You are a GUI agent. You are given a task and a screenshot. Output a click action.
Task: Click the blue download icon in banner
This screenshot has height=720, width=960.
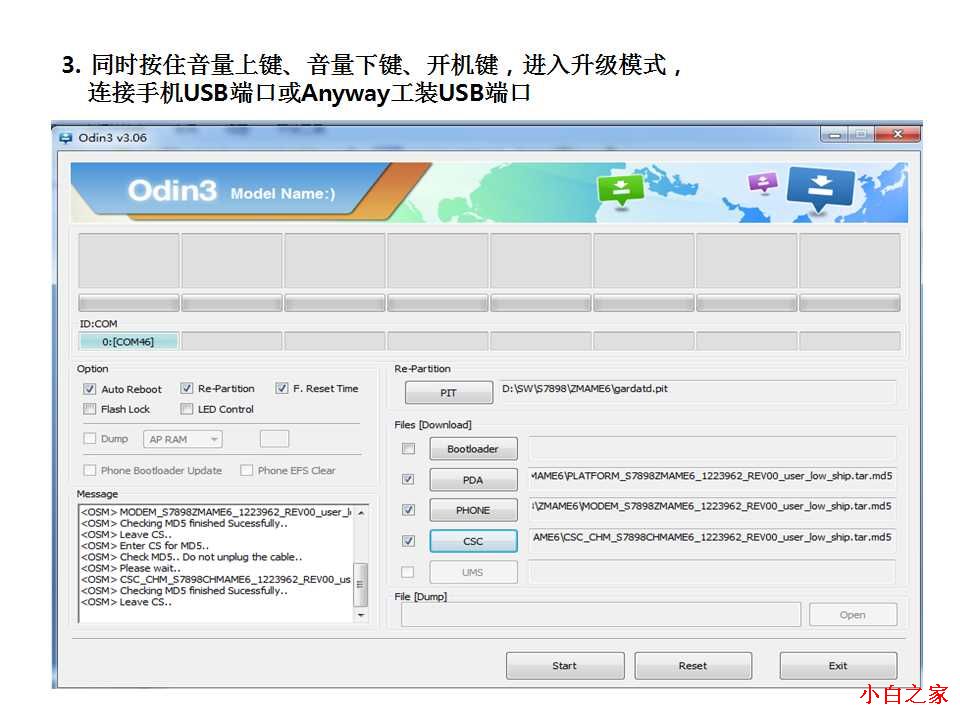click(820, 187)
